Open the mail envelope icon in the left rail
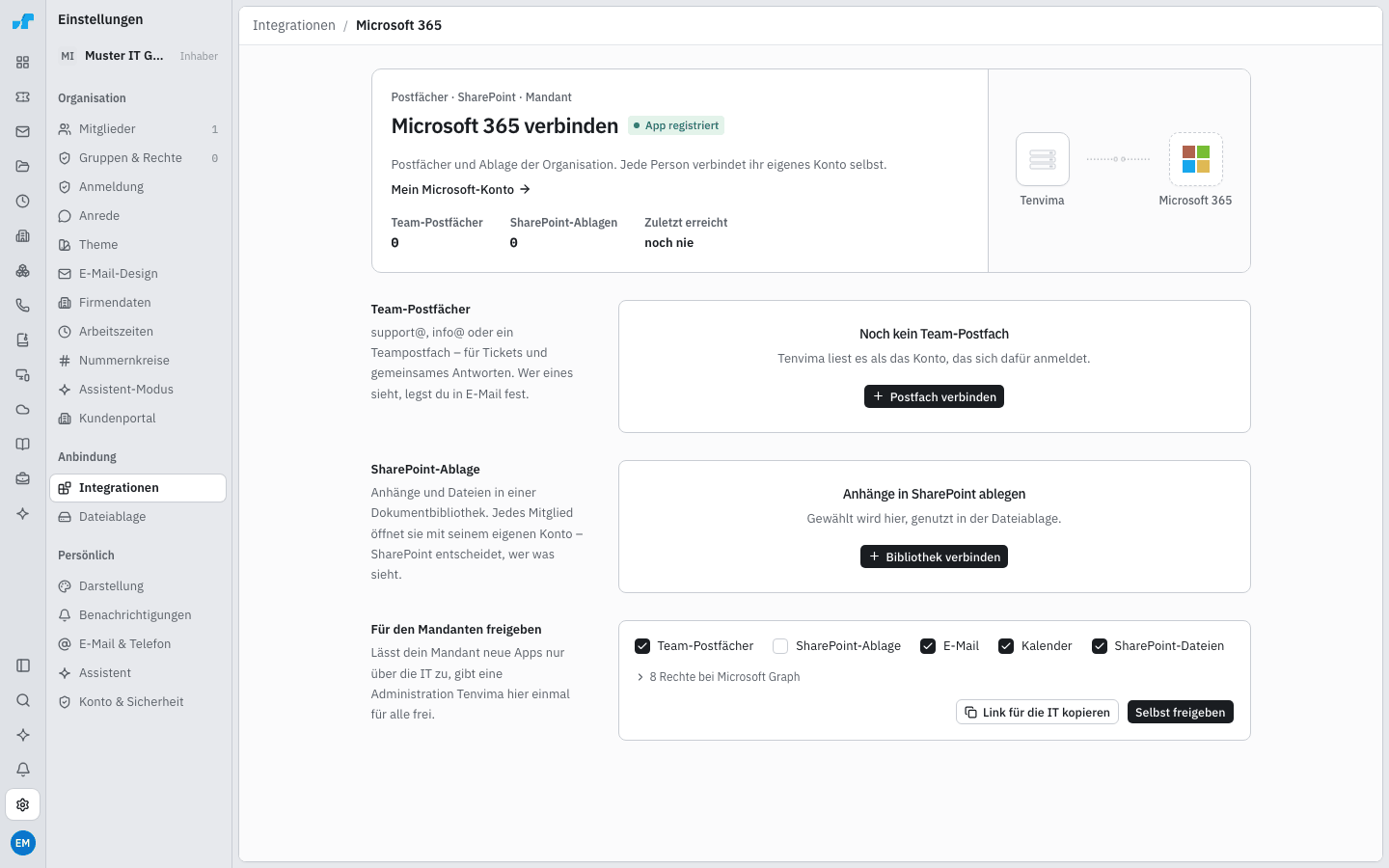Viewport: 1389px width, 868px height. (x=23, y=132)
